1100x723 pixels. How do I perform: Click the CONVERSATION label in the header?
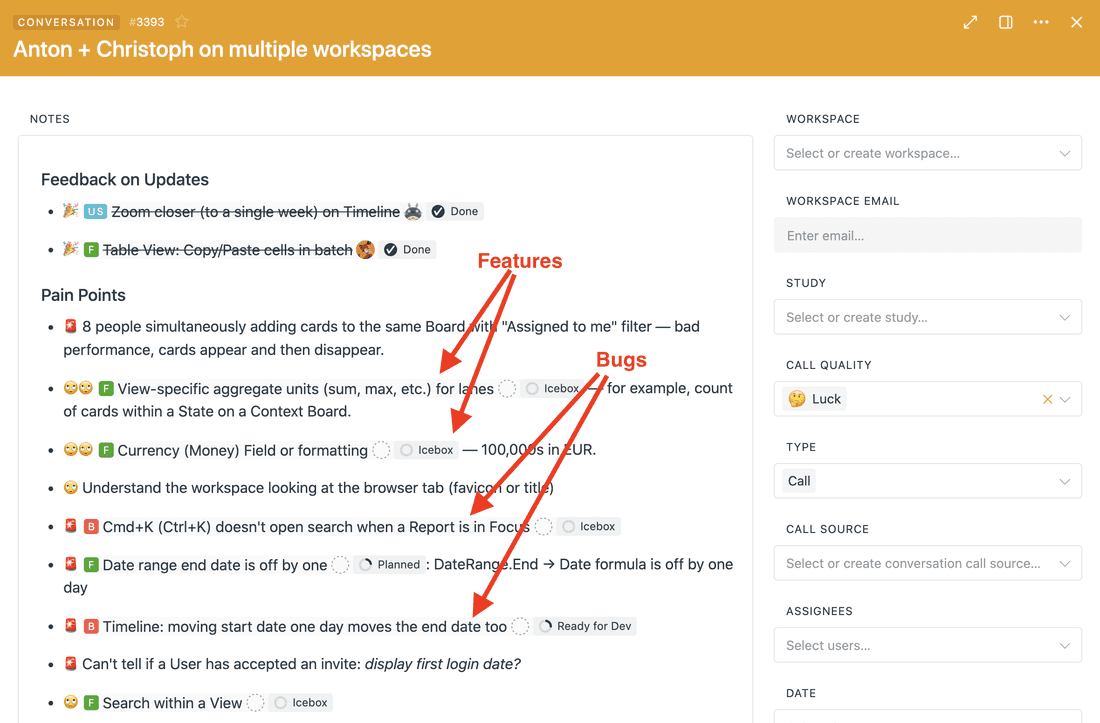[x=66, y=21]
